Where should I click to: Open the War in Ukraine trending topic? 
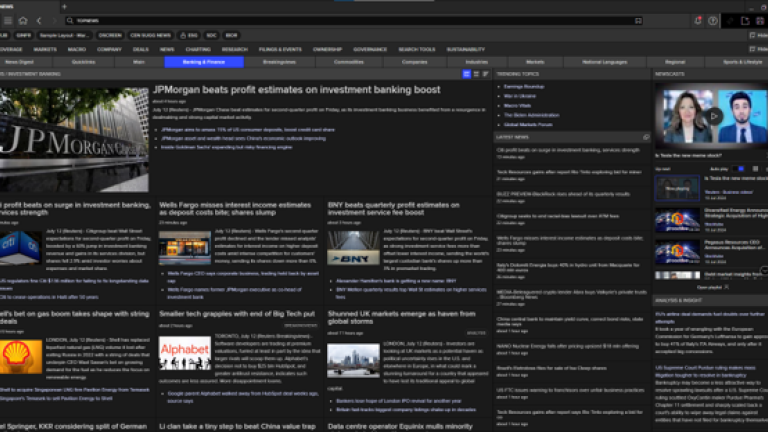[x=518, y=95]
